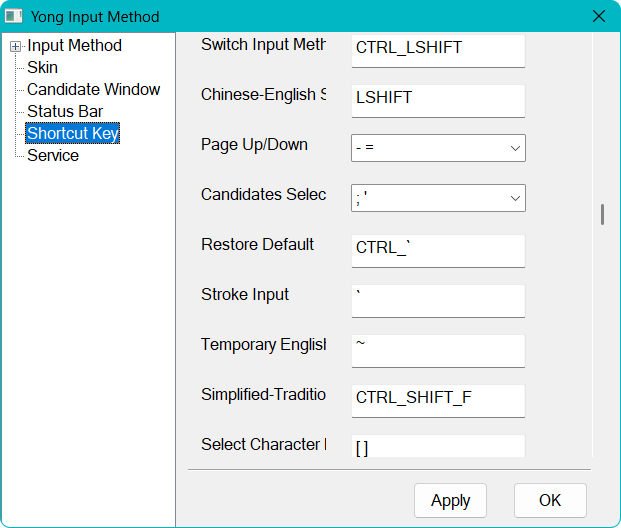Click the Chinese-English Switch field LSHIFT
621x528 pixels.
(438, 101)
